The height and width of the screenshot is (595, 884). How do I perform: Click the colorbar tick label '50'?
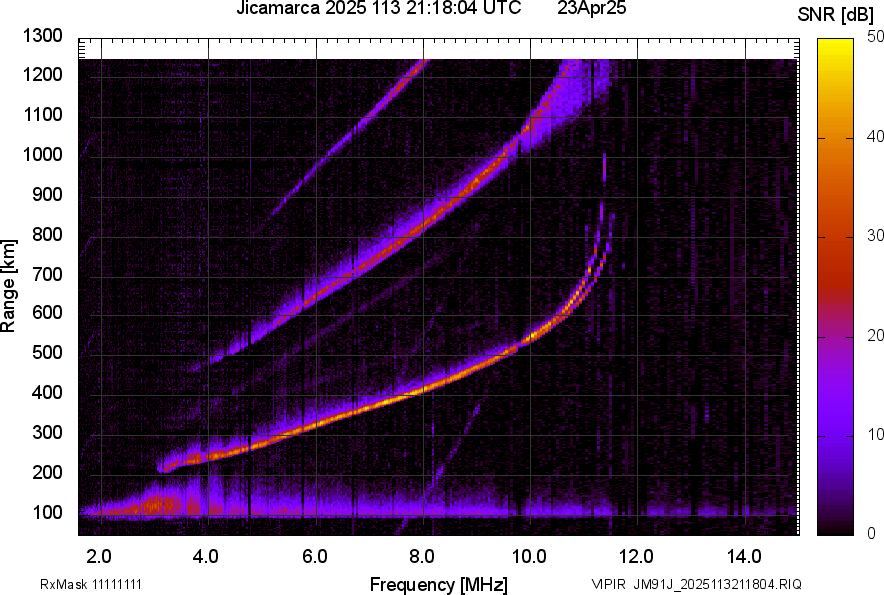[876, 37]
